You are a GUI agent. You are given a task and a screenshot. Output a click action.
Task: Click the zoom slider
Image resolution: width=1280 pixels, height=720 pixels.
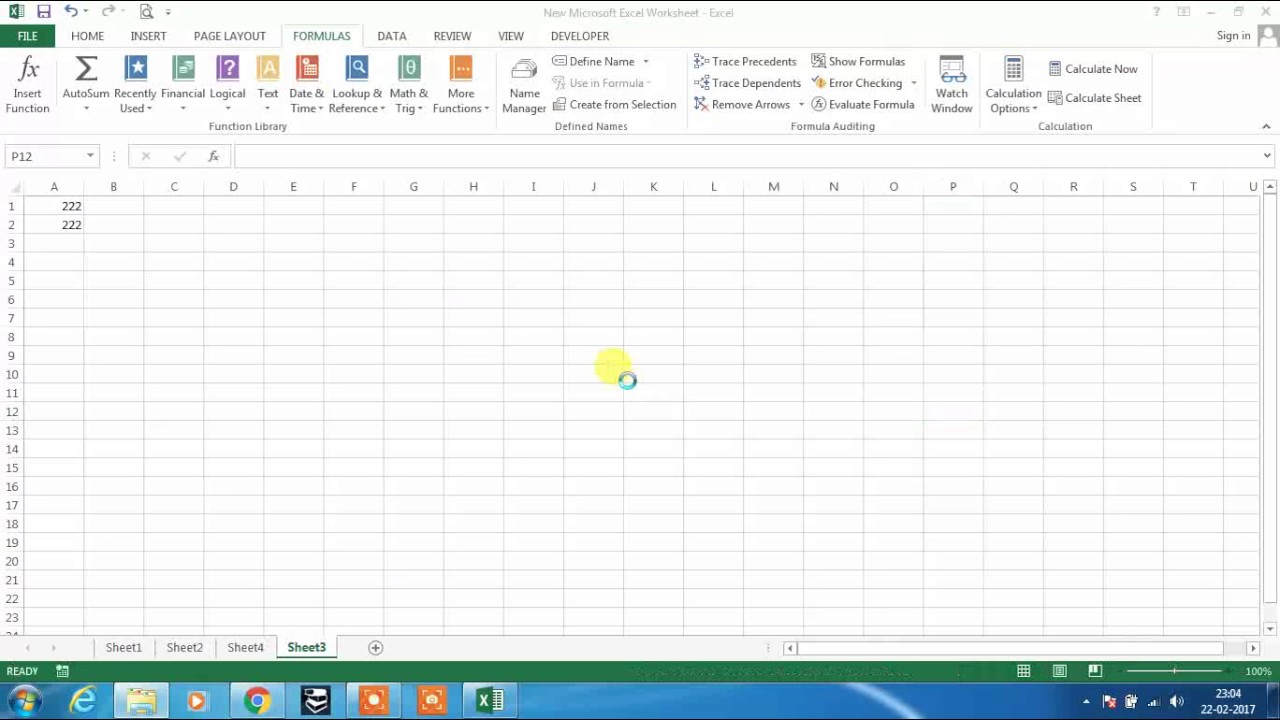(1174, 671)
